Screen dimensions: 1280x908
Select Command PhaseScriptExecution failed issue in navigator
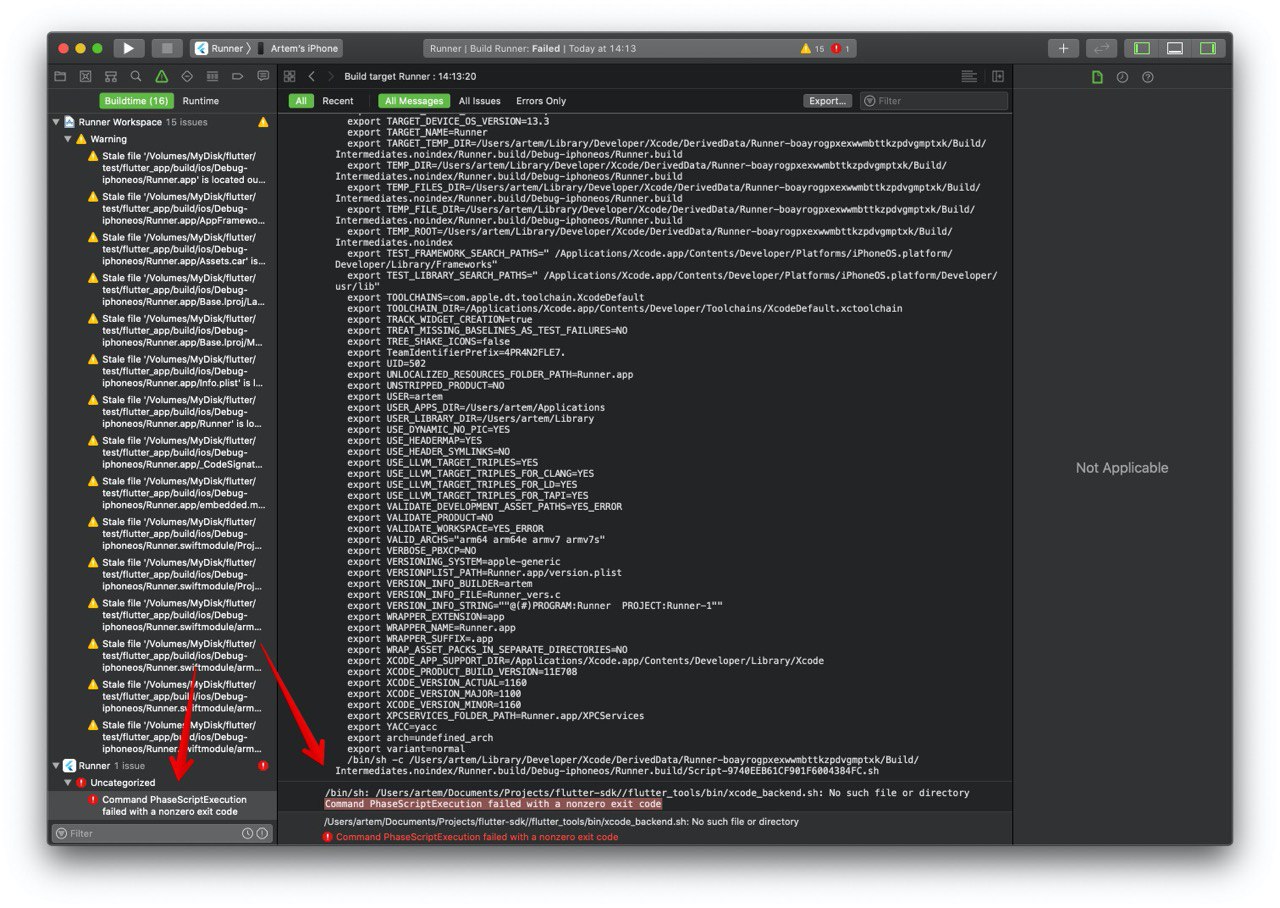pyautogui.click(x=162, y=806)
